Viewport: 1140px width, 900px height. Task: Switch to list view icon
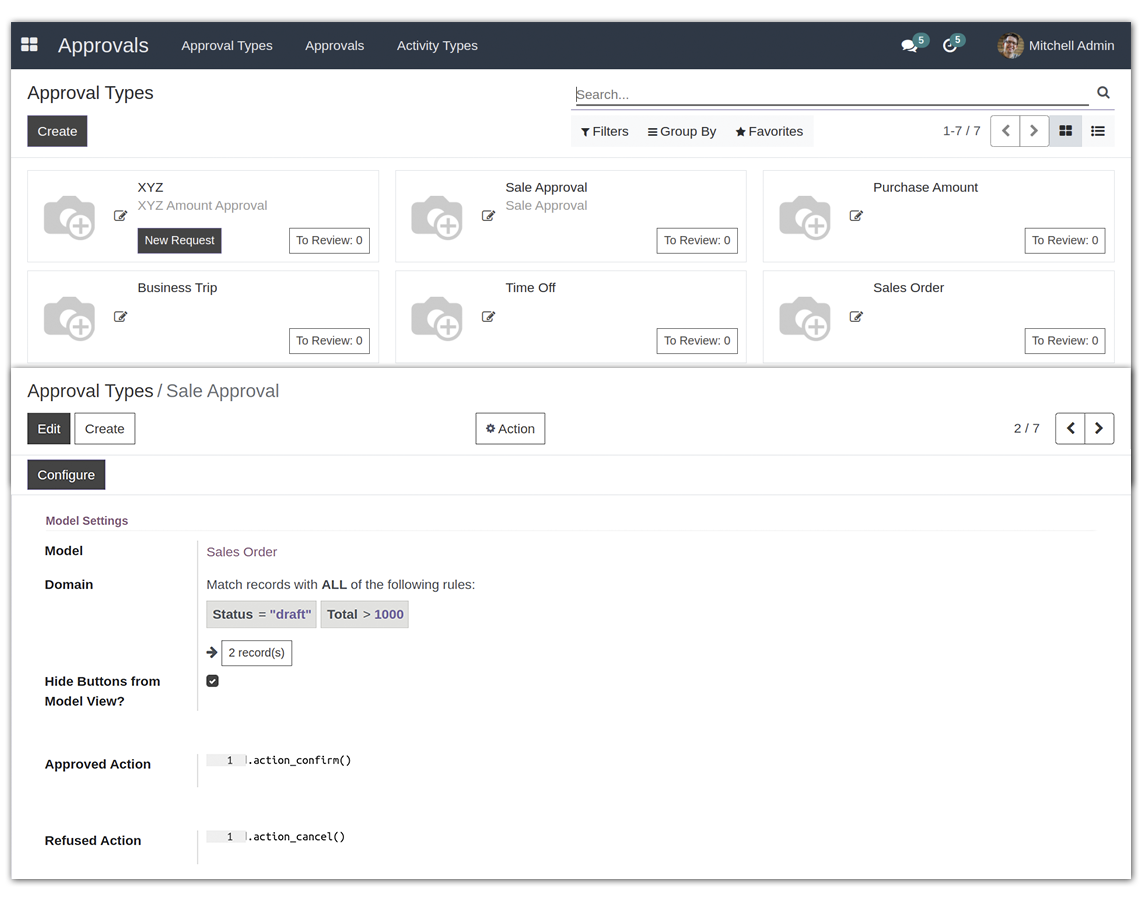click(x=1098, y=131)
